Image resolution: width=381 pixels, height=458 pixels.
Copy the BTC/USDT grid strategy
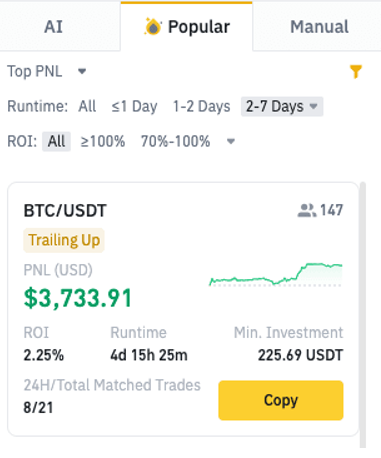281,400
